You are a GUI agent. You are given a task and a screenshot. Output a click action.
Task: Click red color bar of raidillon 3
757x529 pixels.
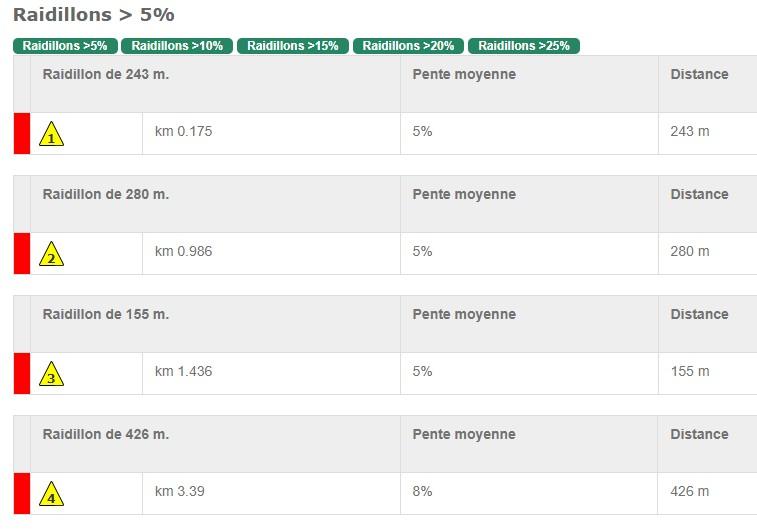point(21,373)
